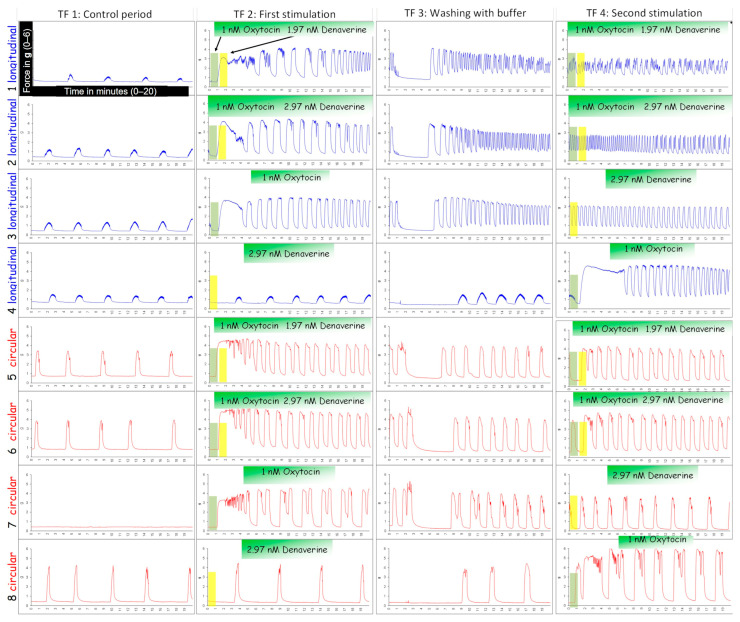Click row 5 TF 2 '1.97 nM Denaverine' label

point(325,326)
